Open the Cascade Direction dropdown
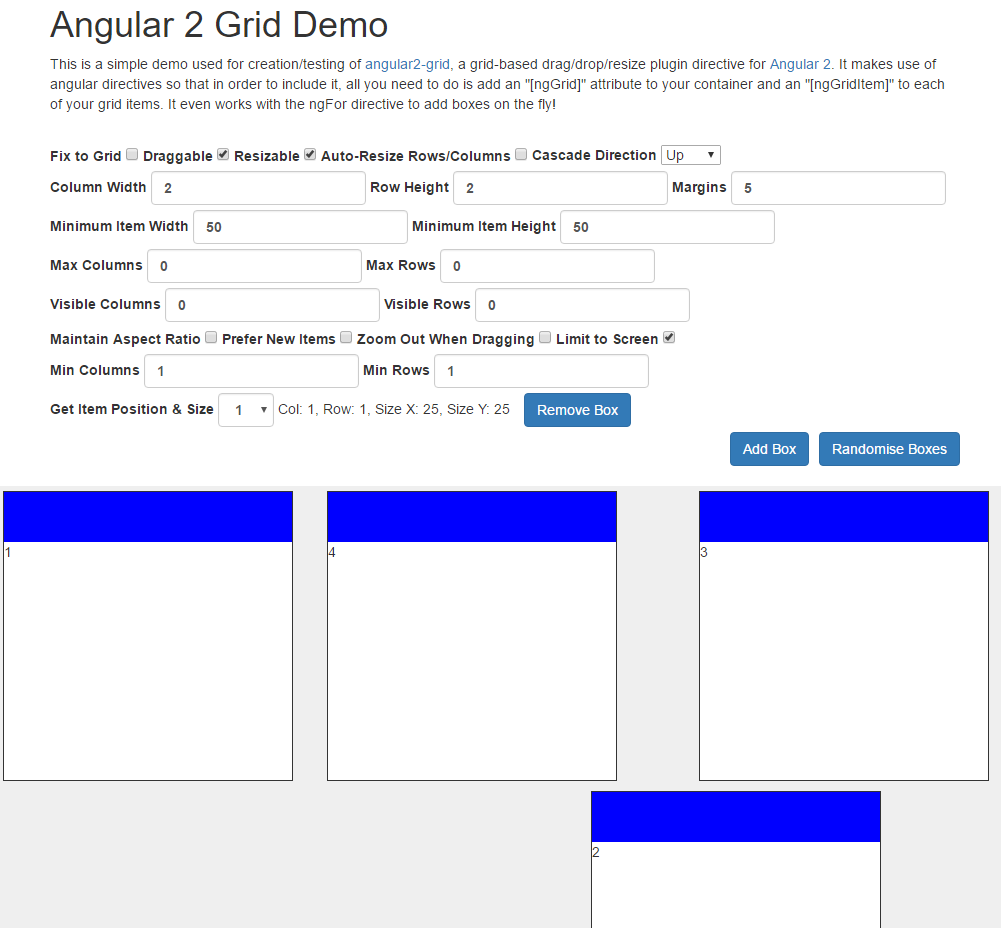 click(691, 155)
